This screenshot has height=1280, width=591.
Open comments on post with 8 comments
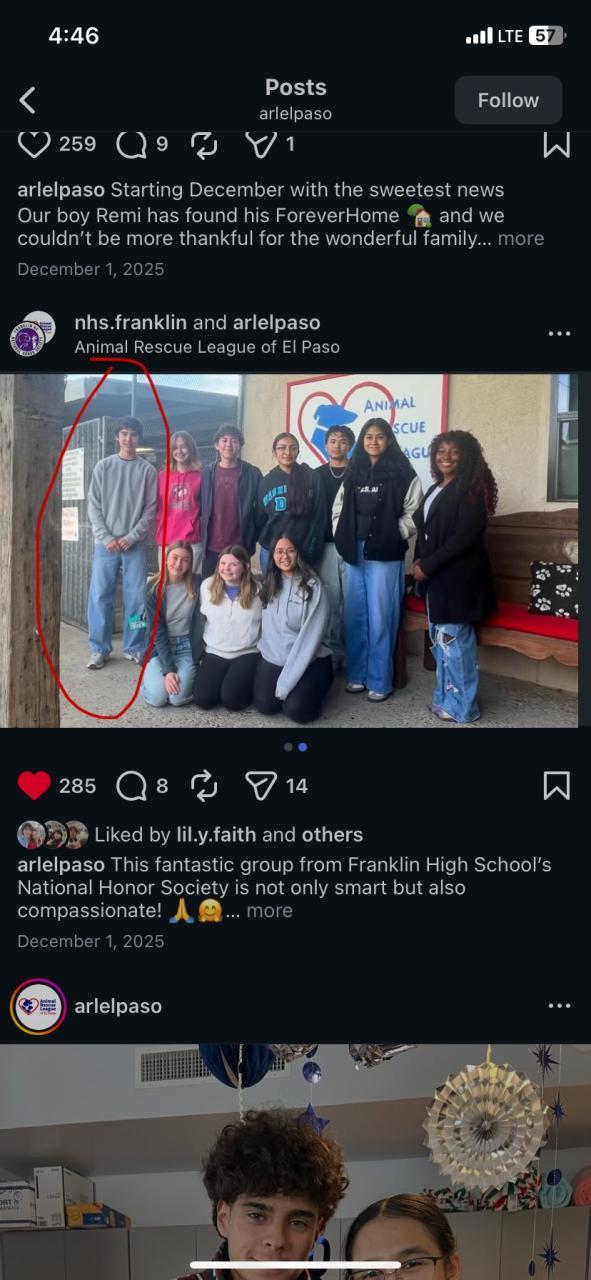point(132,786)
